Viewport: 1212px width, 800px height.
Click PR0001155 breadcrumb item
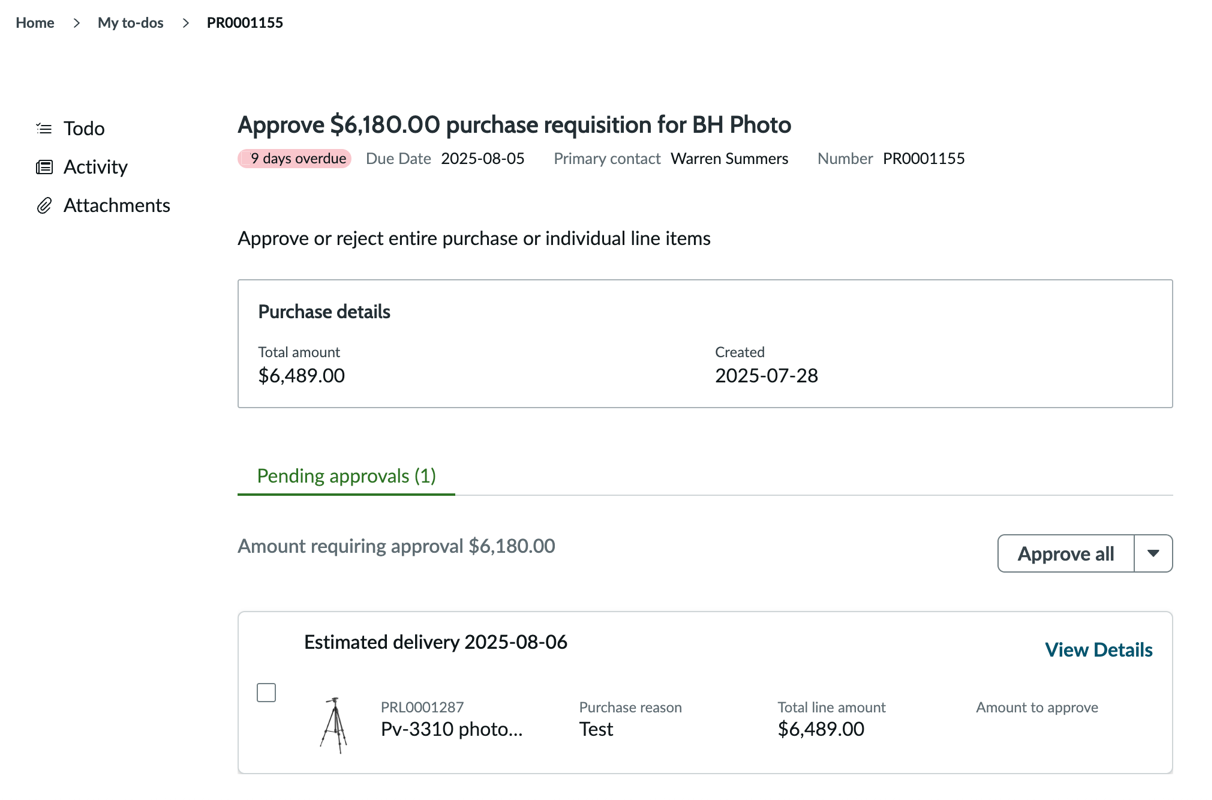[245, 22]
